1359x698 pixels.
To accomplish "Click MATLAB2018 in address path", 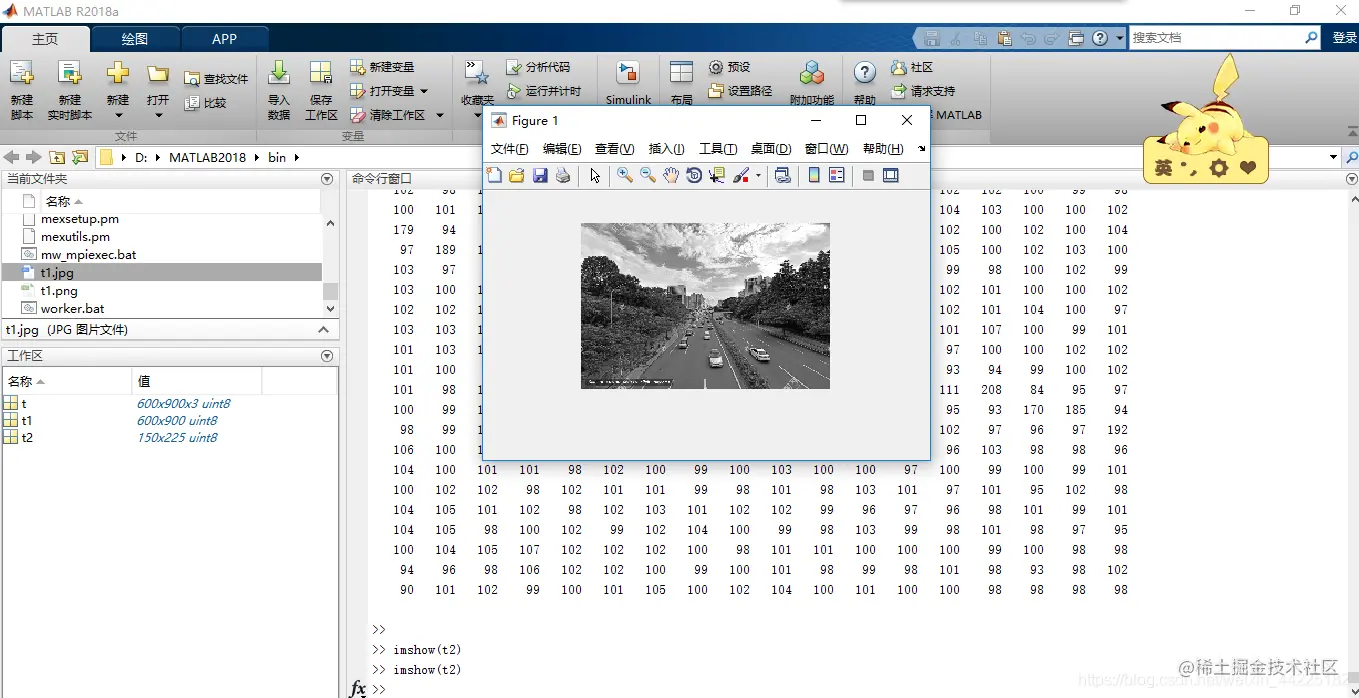I will (207, 157).
